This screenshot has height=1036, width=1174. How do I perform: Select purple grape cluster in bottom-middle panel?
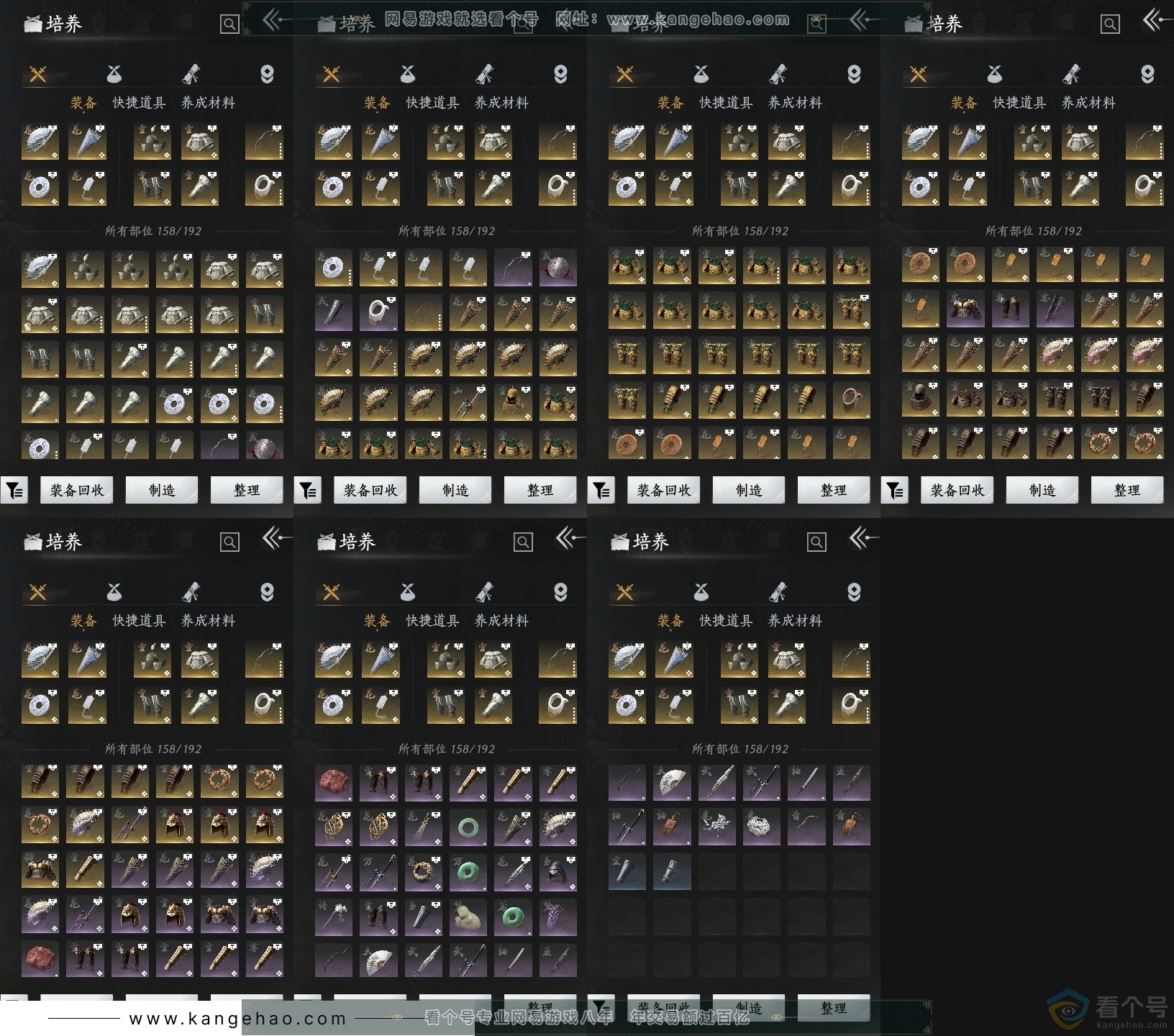click(558, 917)
